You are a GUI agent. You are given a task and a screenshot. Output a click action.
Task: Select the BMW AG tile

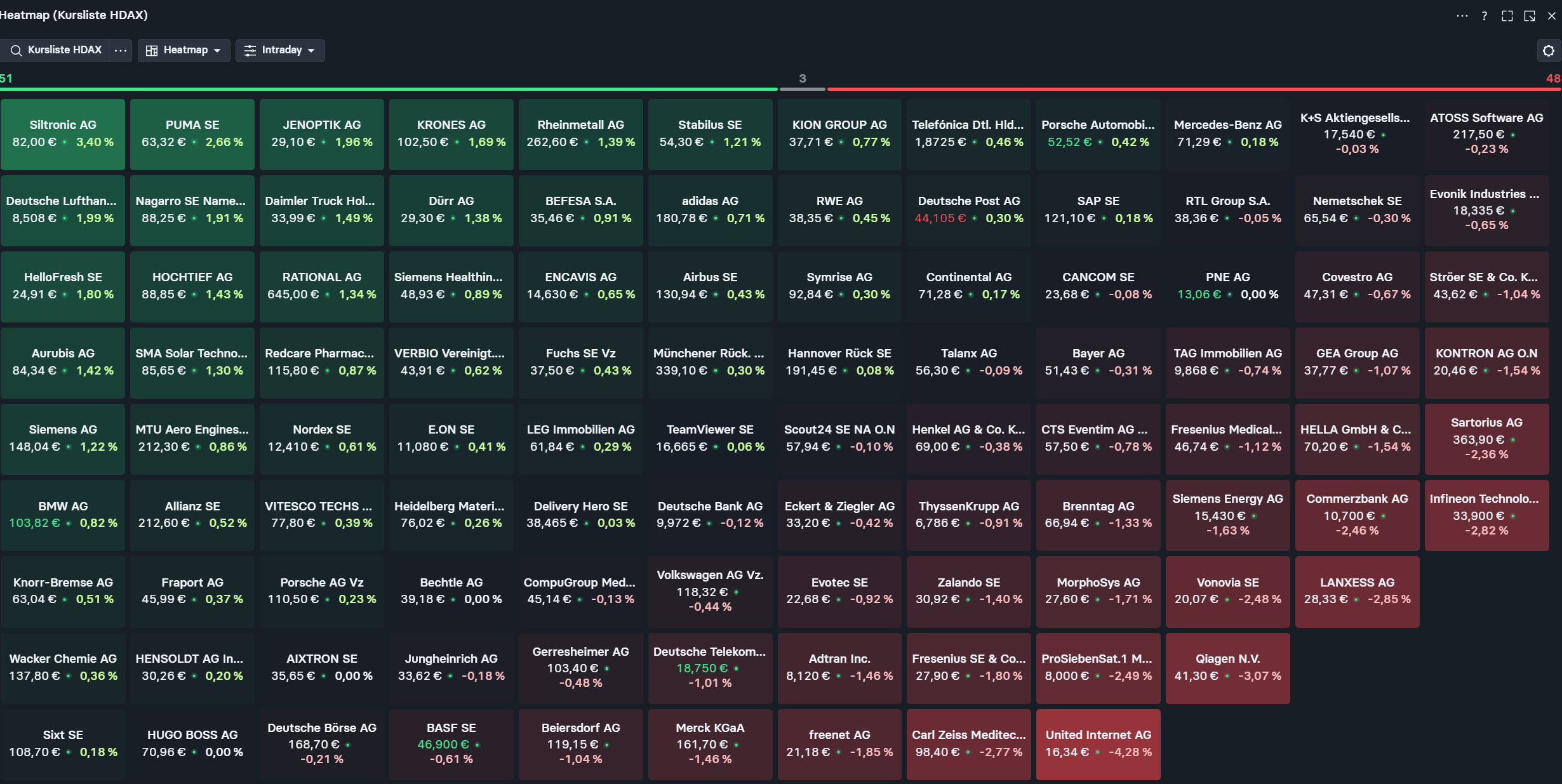tap(63, 515)
